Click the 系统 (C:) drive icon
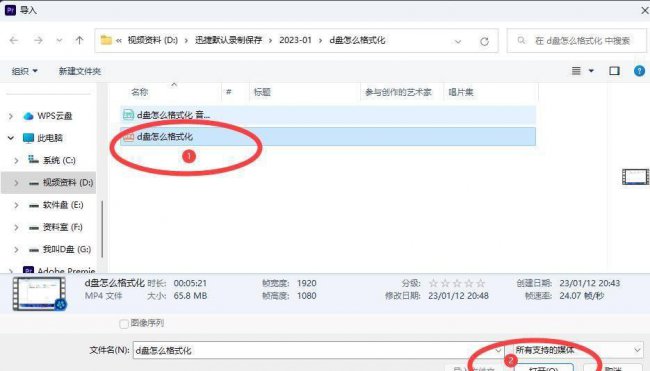The width and height of the screenshot is (650, 371). pyautogui.click(x=33, y=160)
